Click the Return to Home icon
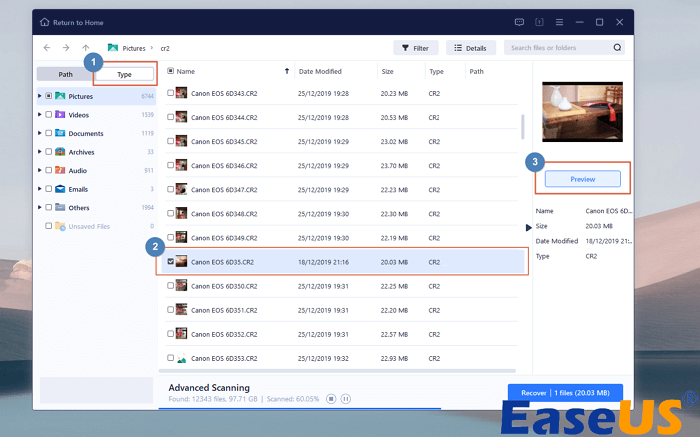 pyautogui.click(x=47, y=22)
